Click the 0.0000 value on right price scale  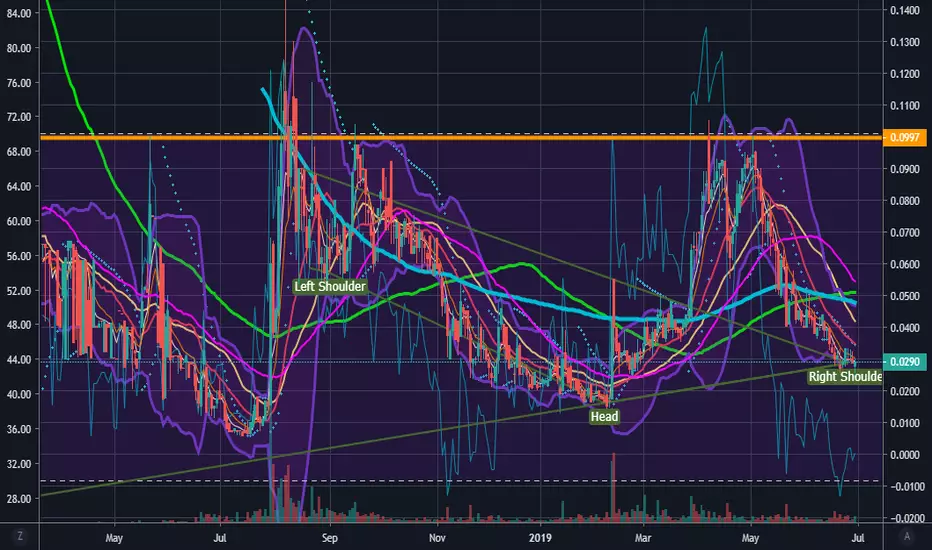click(x=905, y=454)
